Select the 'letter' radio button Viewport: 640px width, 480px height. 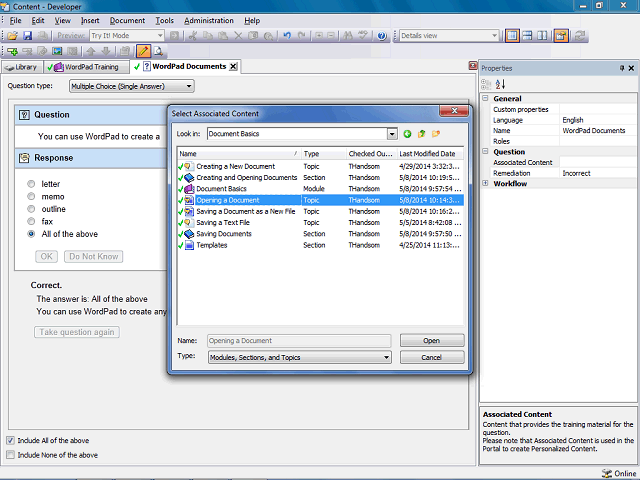[31, 184]
